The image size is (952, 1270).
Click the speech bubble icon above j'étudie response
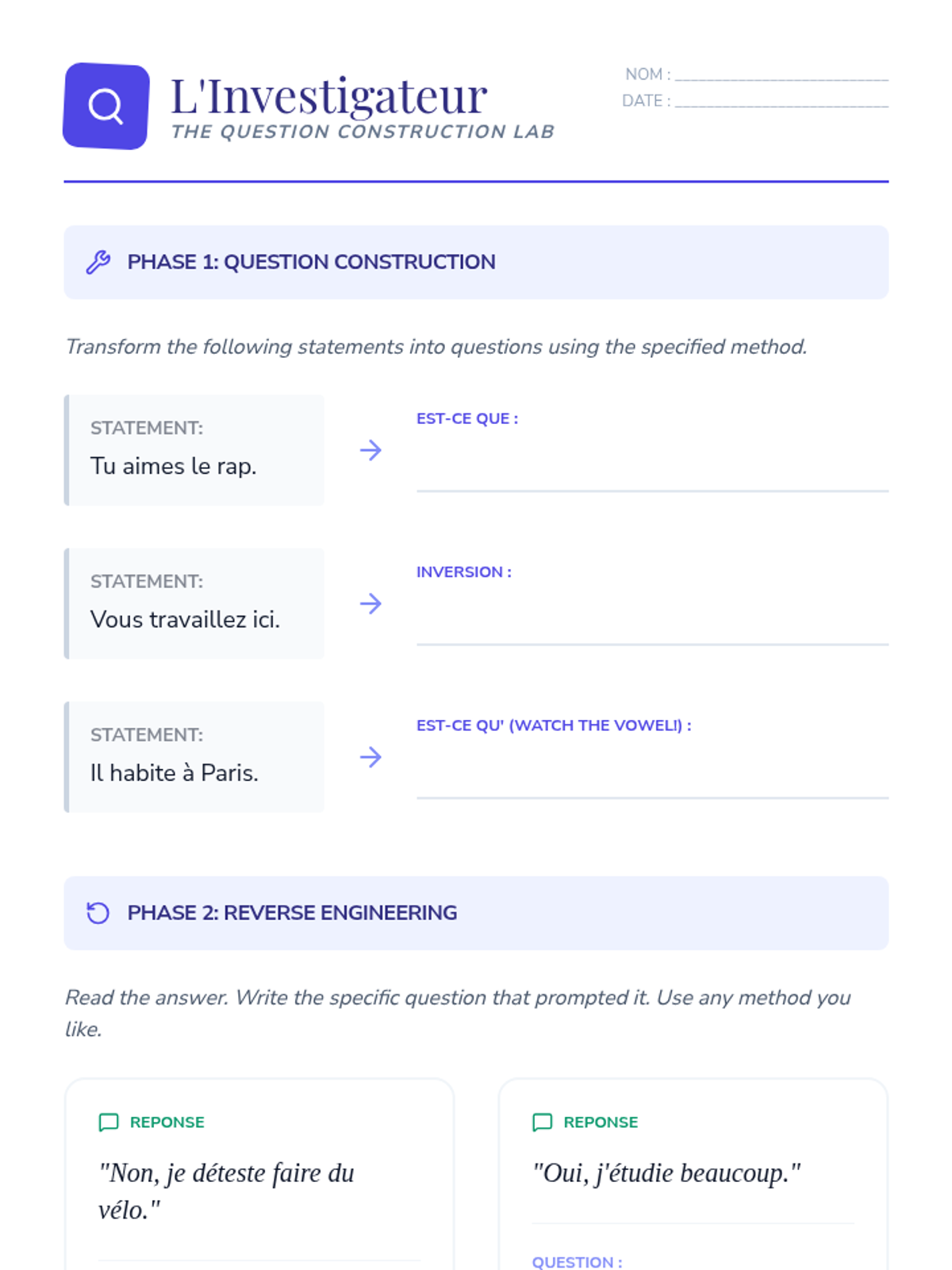click(x=543, y=1122)
